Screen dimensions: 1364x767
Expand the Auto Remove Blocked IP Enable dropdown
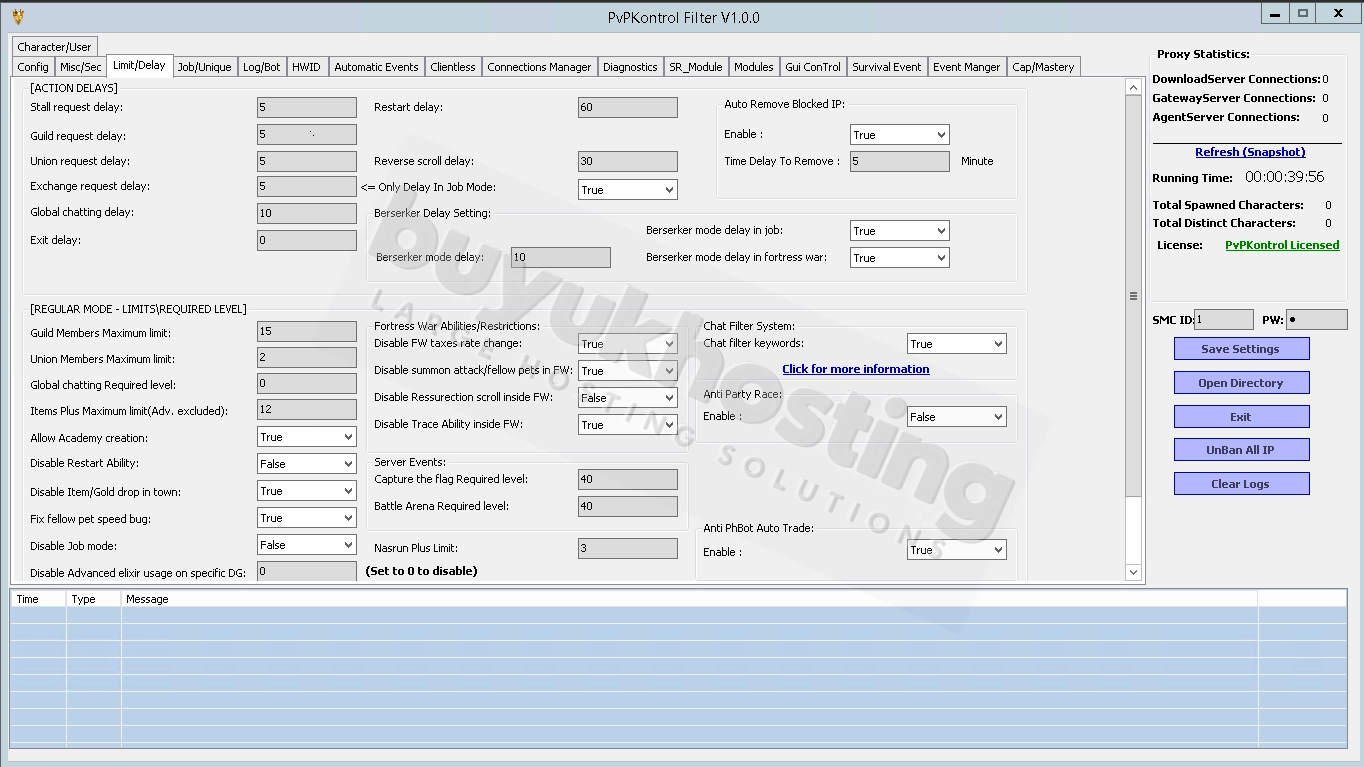coord(899,134)
